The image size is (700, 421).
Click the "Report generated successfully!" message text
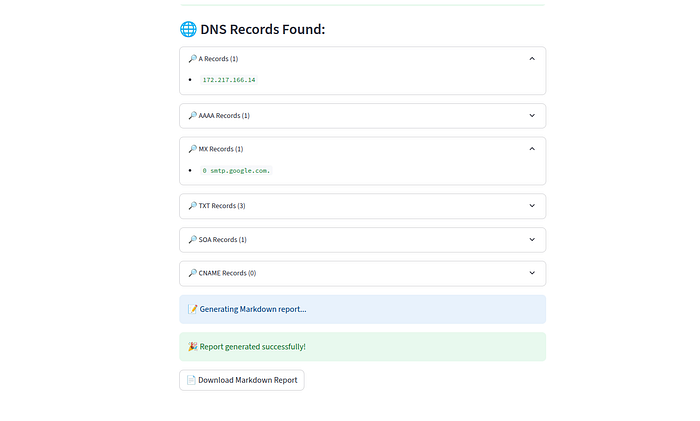tap(253, 347)
